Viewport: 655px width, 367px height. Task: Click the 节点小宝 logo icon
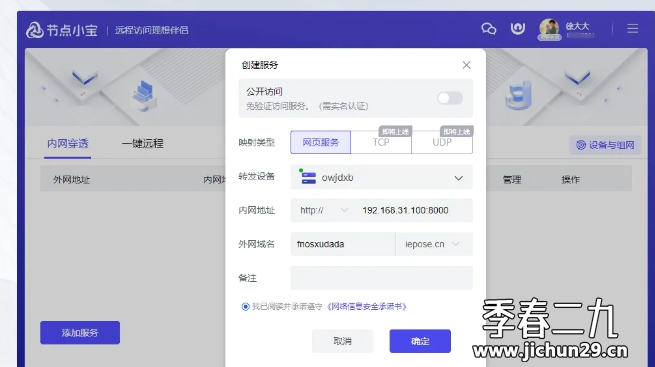(35, 30)
